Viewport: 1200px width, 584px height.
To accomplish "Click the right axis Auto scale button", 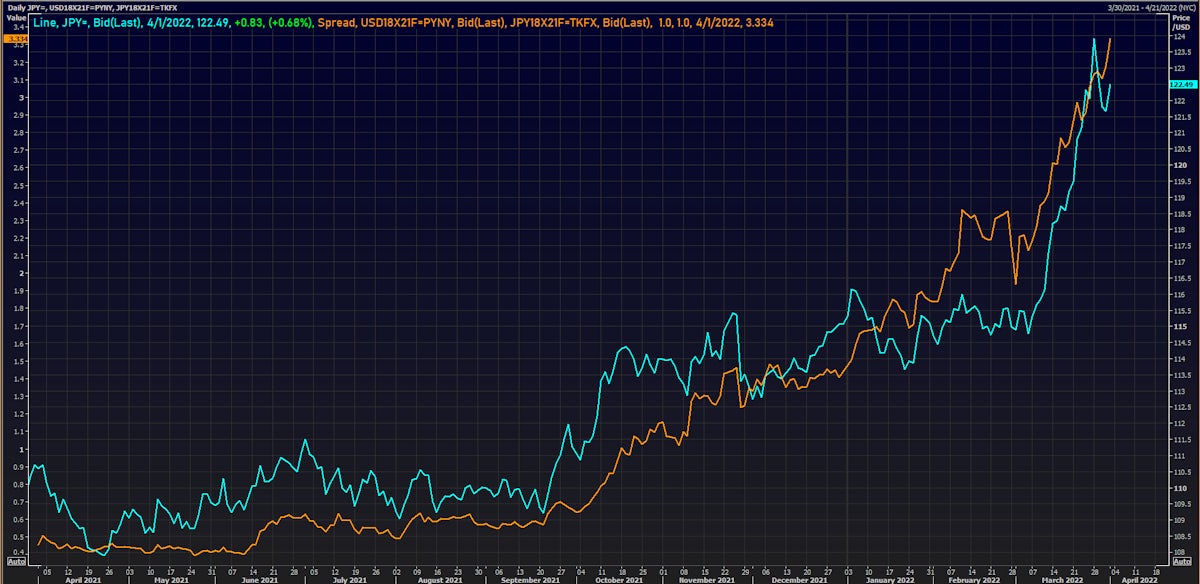I will coord(1184,562).
